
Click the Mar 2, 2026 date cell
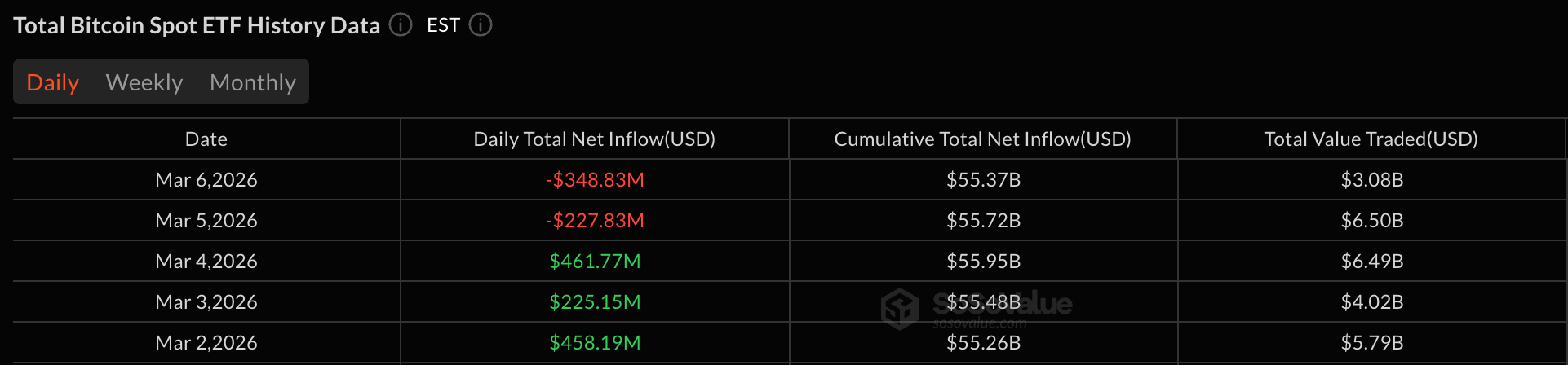[x=206, y=343]
